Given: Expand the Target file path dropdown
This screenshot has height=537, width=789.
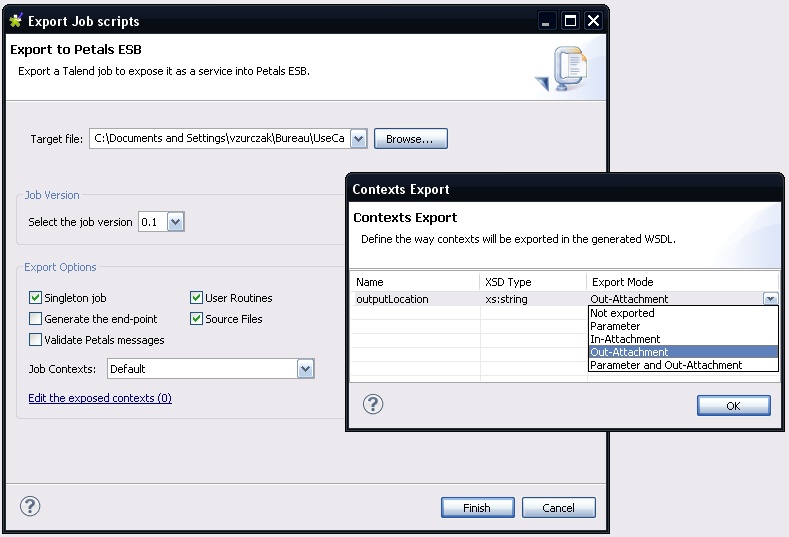Looking at the screenshot, I should point(359,139).
